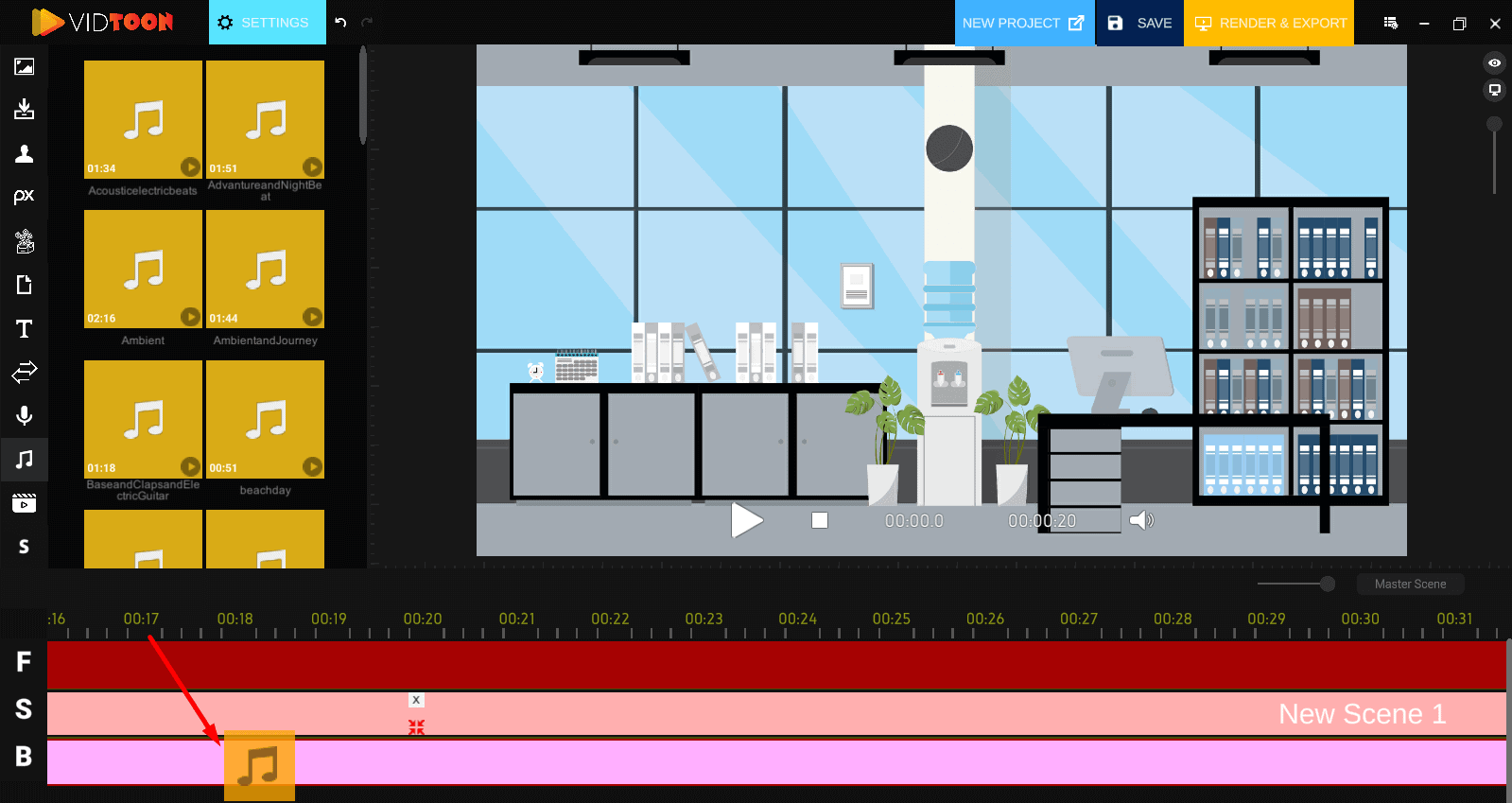Adjust the timeline zoom slider handle
The image size is (1512, 803).
click(1328, 584)
